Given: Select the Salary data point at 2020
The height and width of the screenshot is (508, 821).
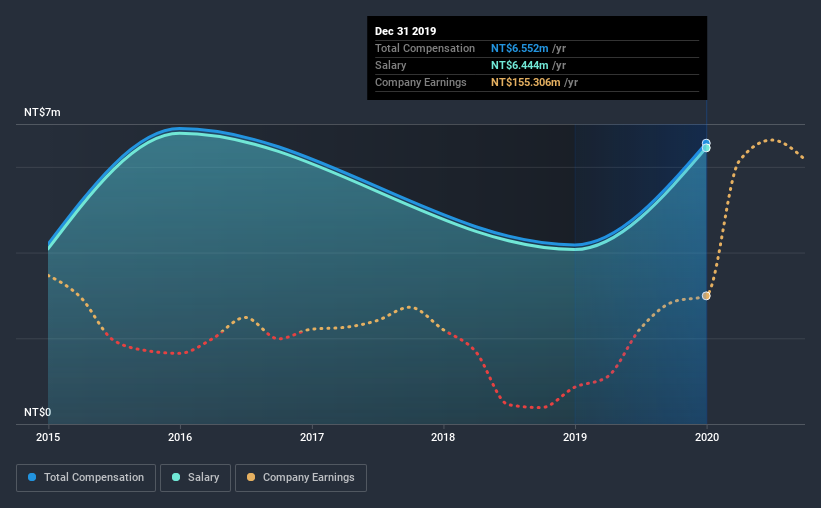Looking at the screenshot, I should (x=706, y=148).
